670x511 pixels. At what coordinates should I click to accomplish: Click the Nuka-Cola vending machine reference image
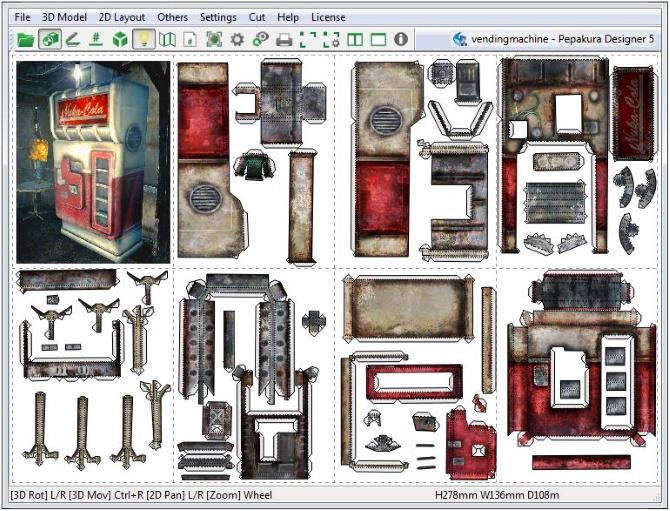pyautogui.click(x=93, y=162)
